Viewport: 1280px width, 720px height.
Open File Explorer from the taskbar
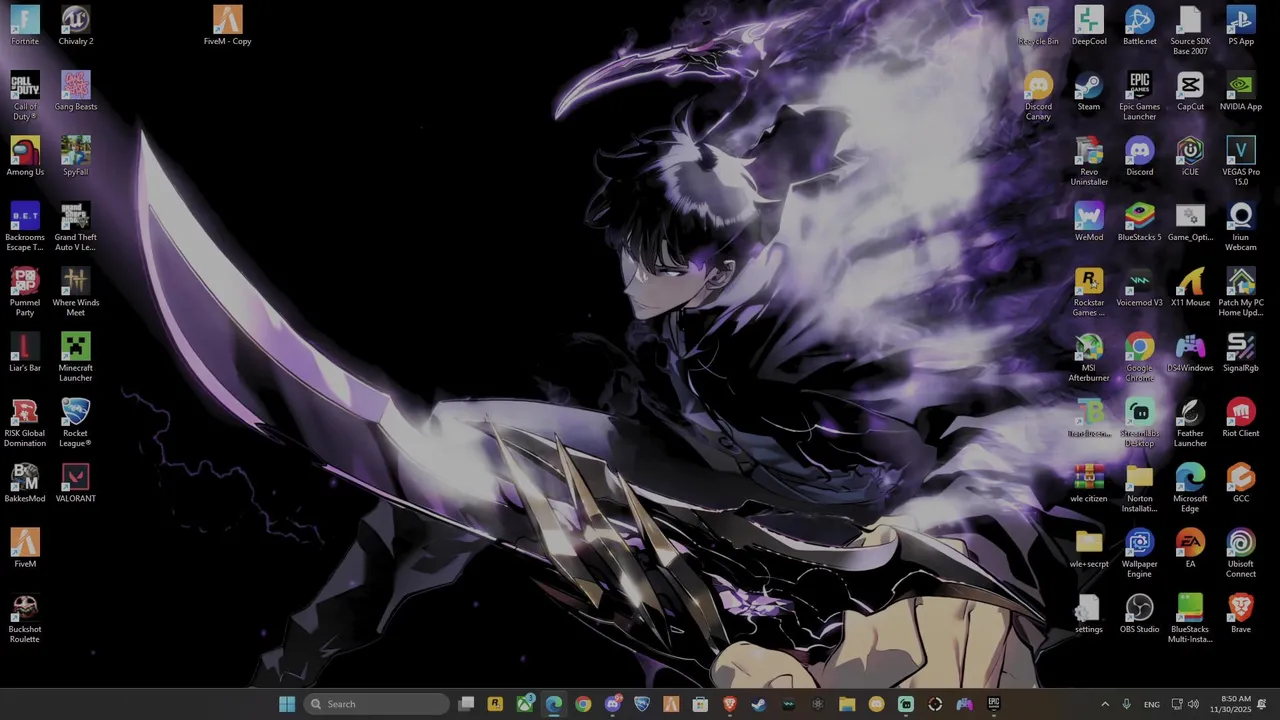tap(847, 704)
